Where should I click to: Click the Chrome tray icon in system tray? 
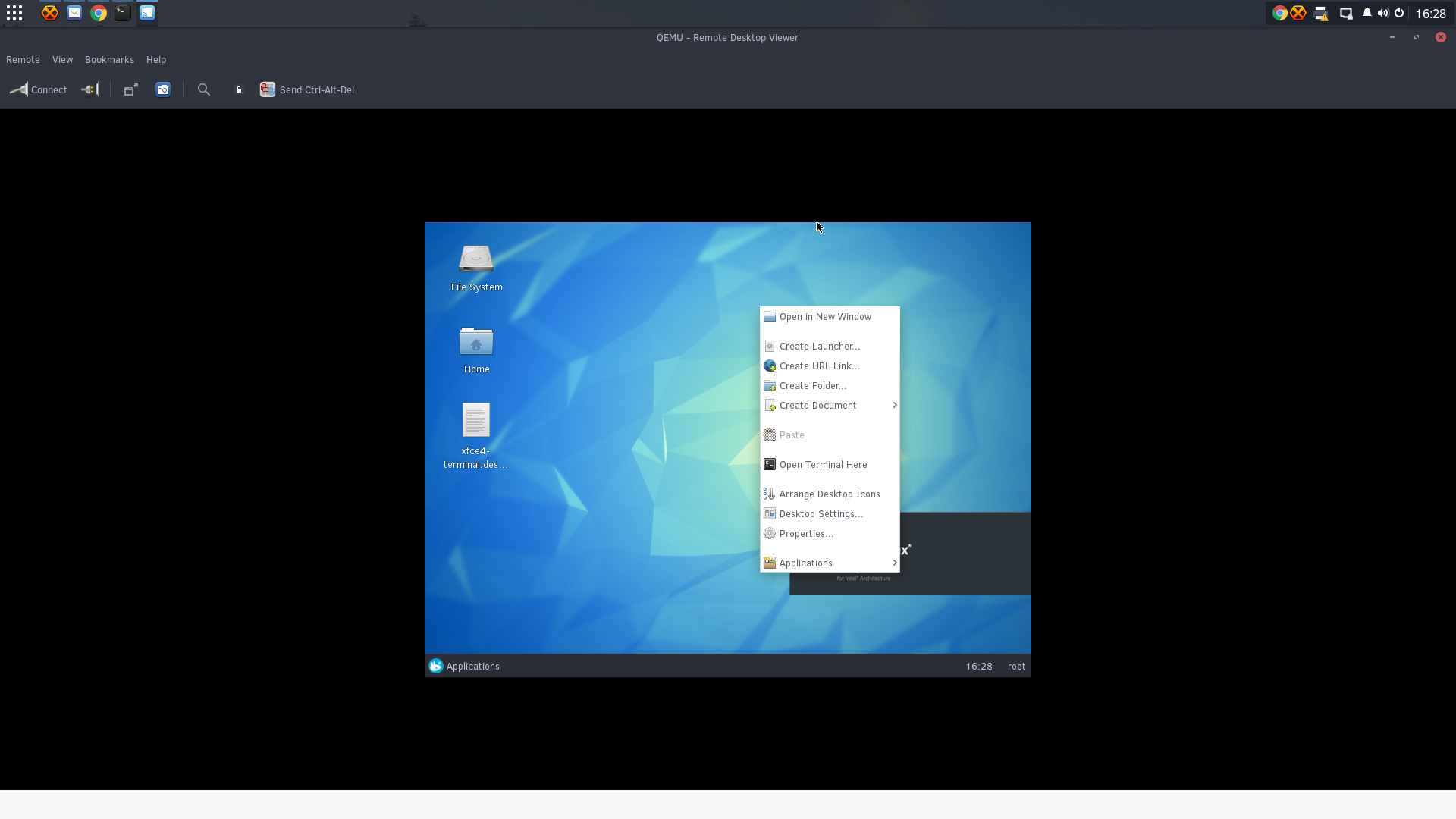point(1279,13)
